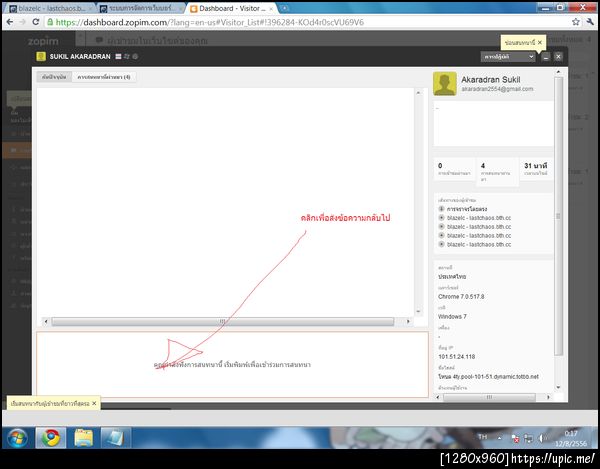Click the volume speaker tray icon
600x469 pixels.
click(541, 438)
